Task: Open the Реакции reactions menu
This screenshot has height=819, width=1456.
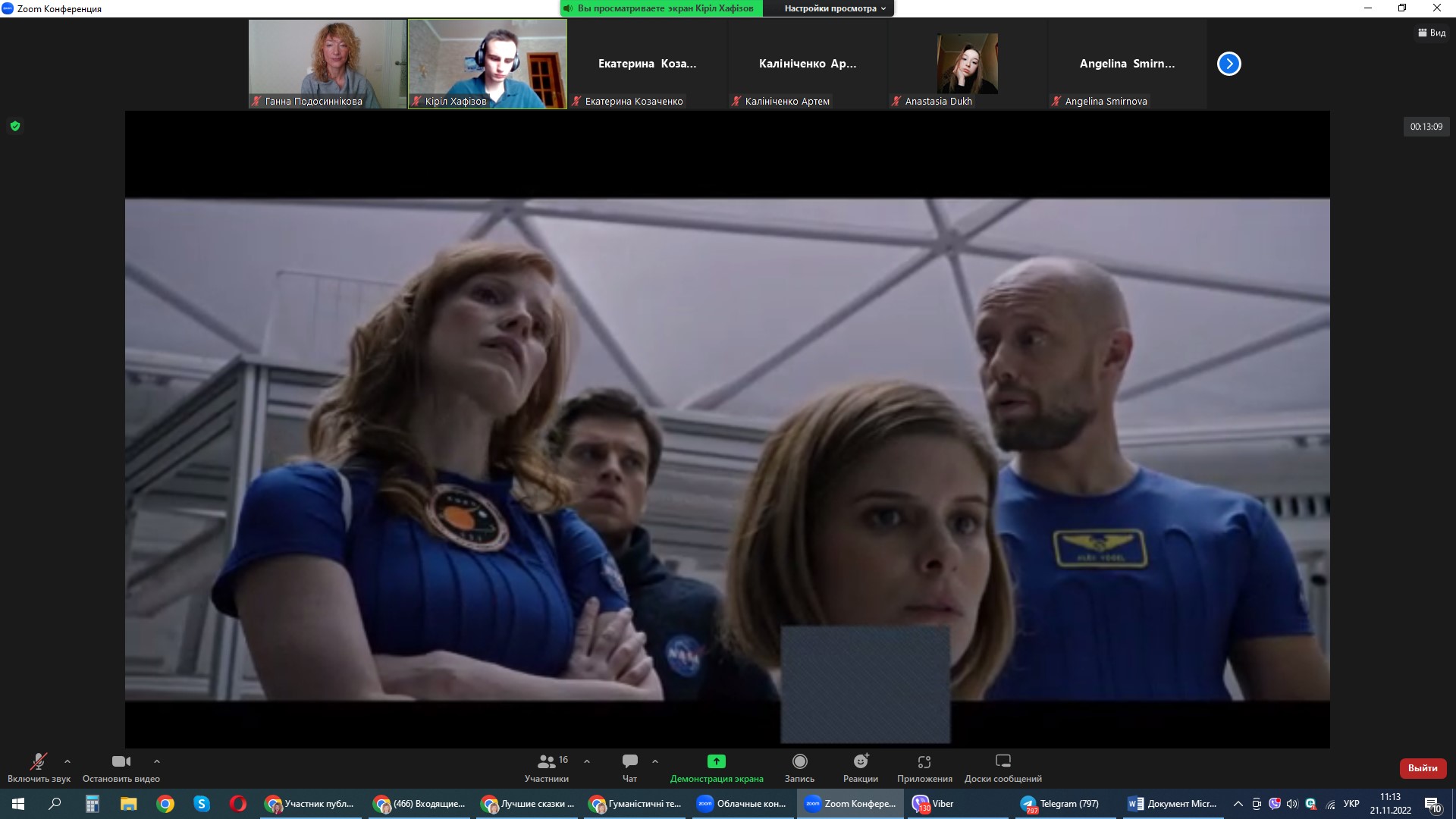Action: click(860, 761)
